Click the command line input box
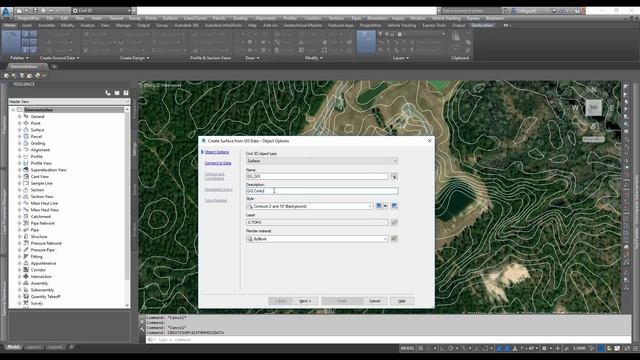This screenshot has height=360, width=640. click(388, 340)
